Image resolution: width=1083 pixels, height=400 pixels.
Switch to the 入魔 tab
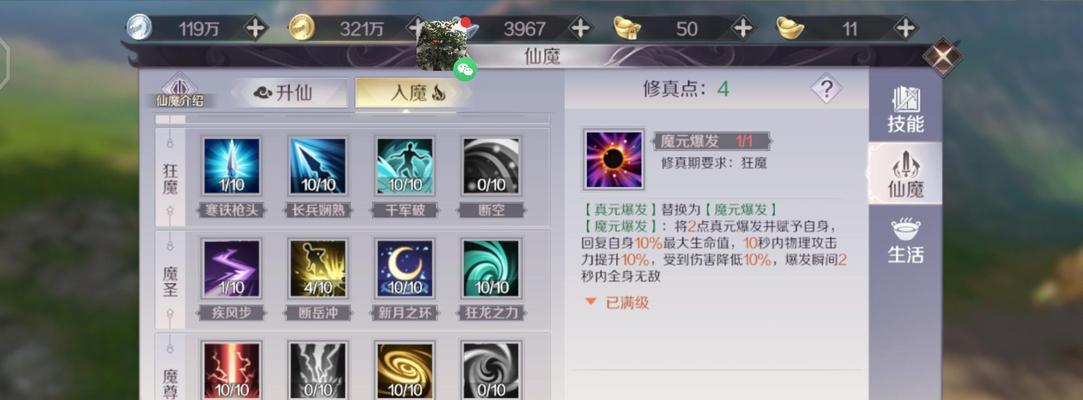click(x=410, y=93)
